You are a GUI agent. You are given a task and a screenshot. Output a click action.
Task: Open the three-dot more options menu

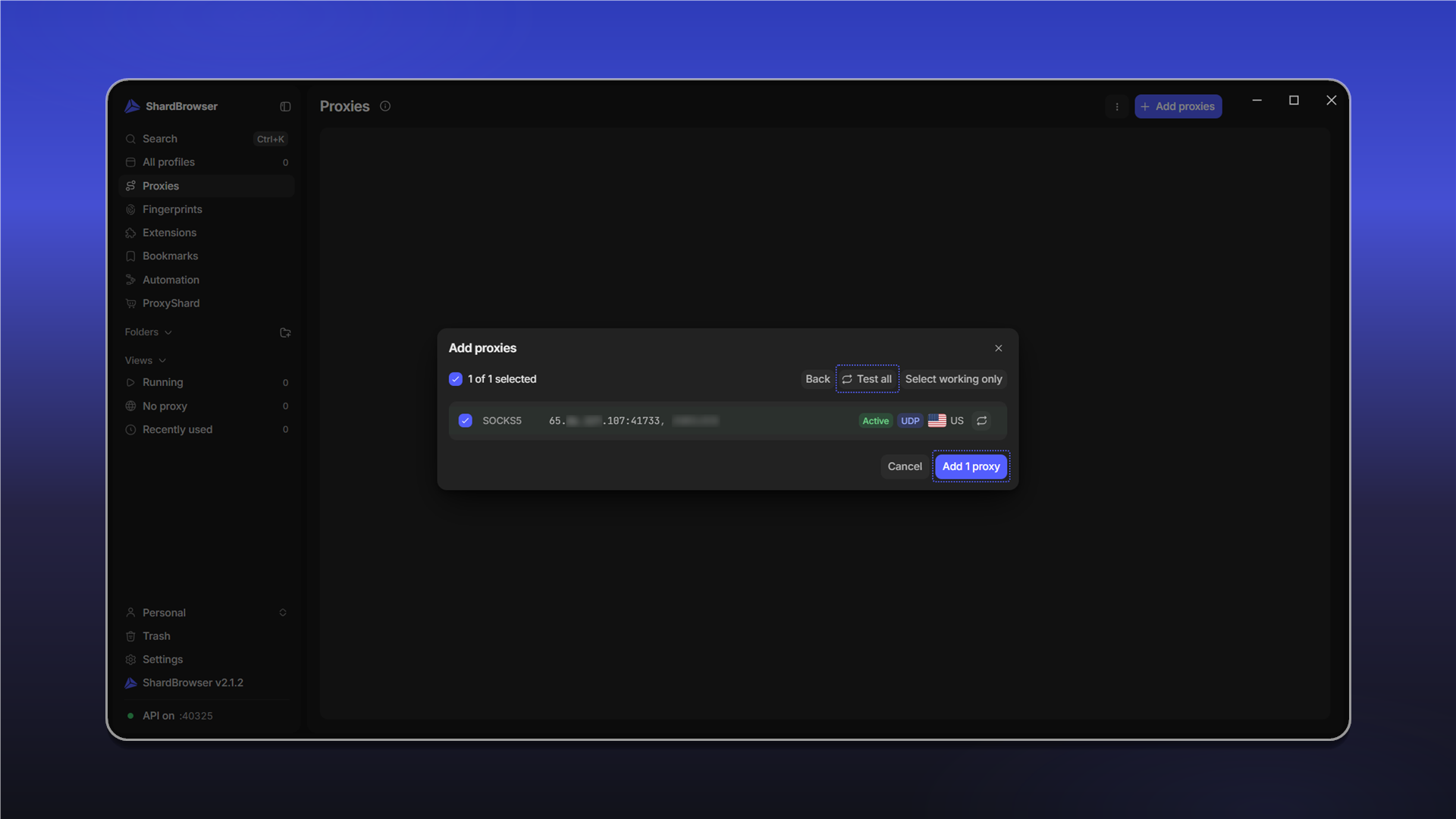click(1117, 107)
